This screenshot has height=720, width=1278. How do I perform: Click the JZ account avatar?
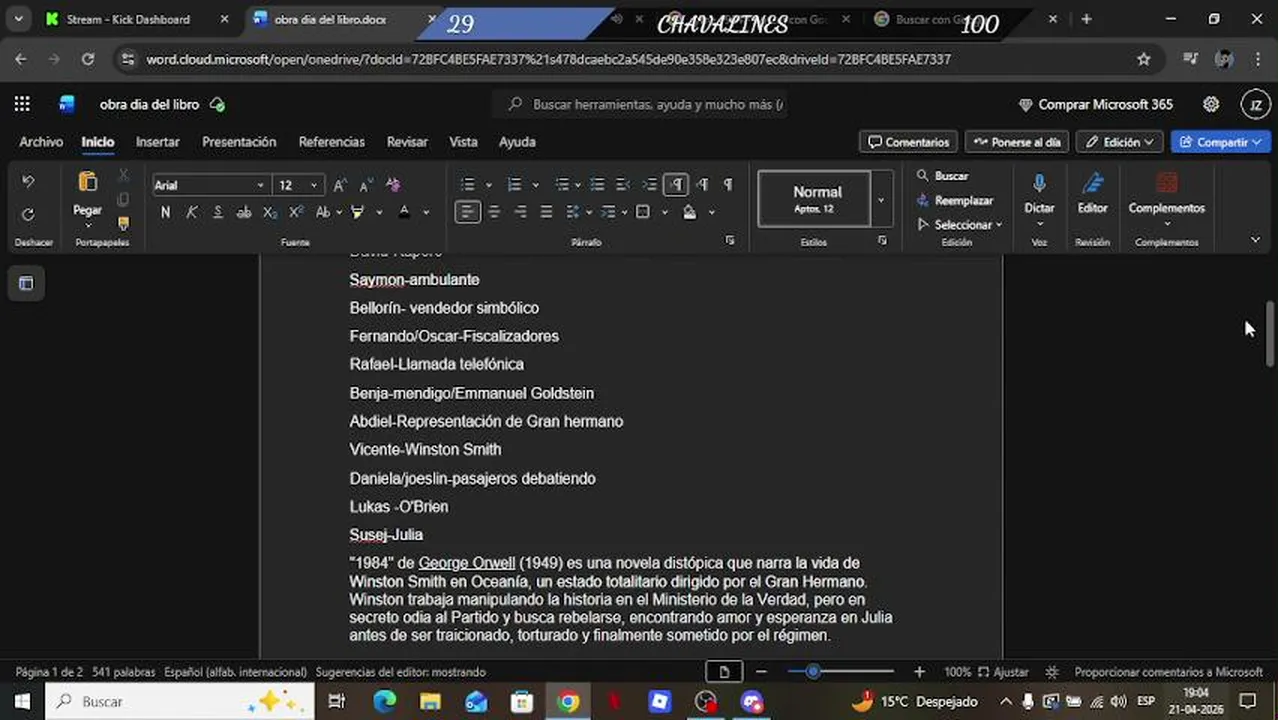tap(1255, 105)
